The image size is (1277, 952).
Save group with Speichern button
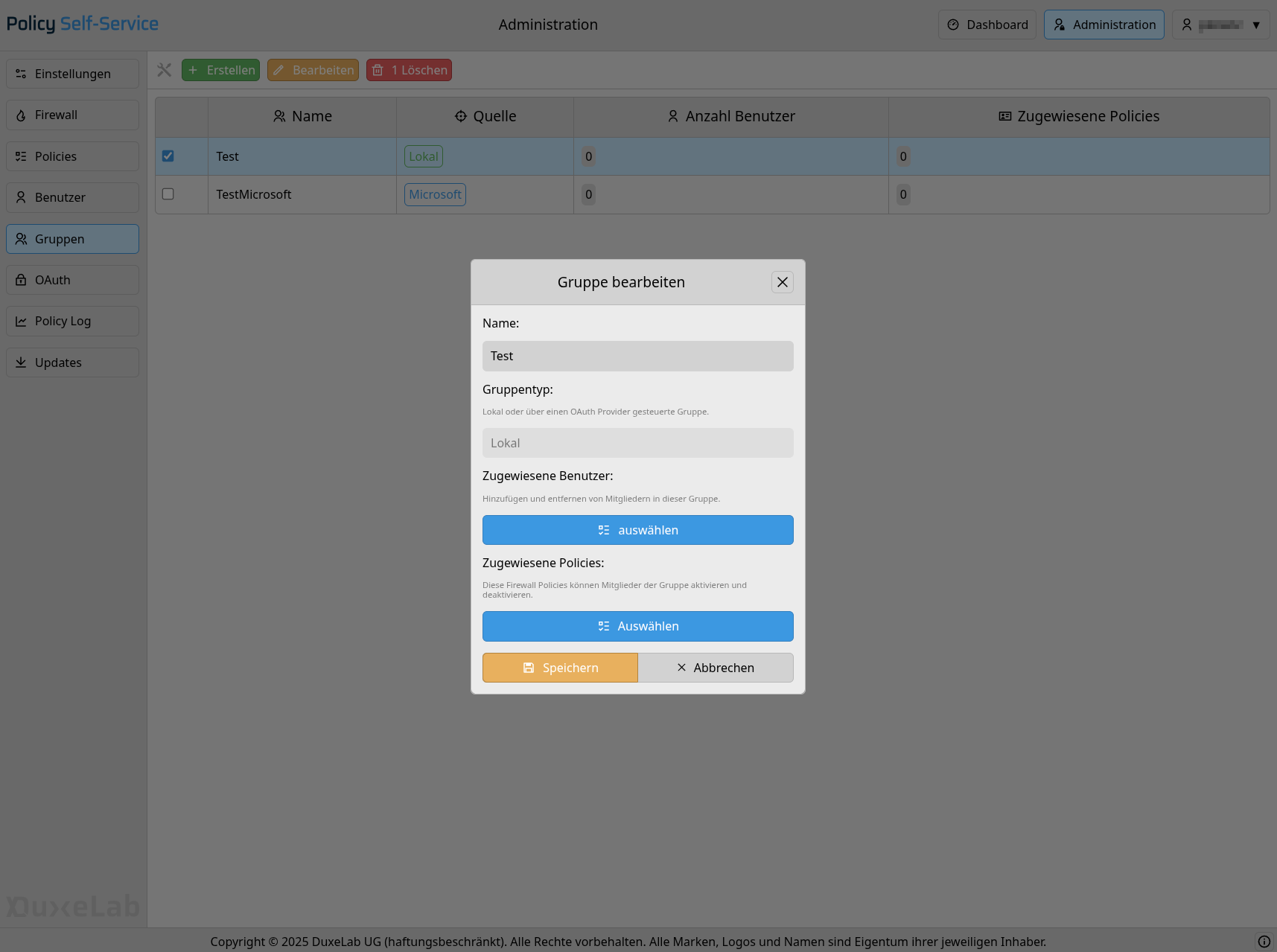pyautogui.click(x=560, y=668)
